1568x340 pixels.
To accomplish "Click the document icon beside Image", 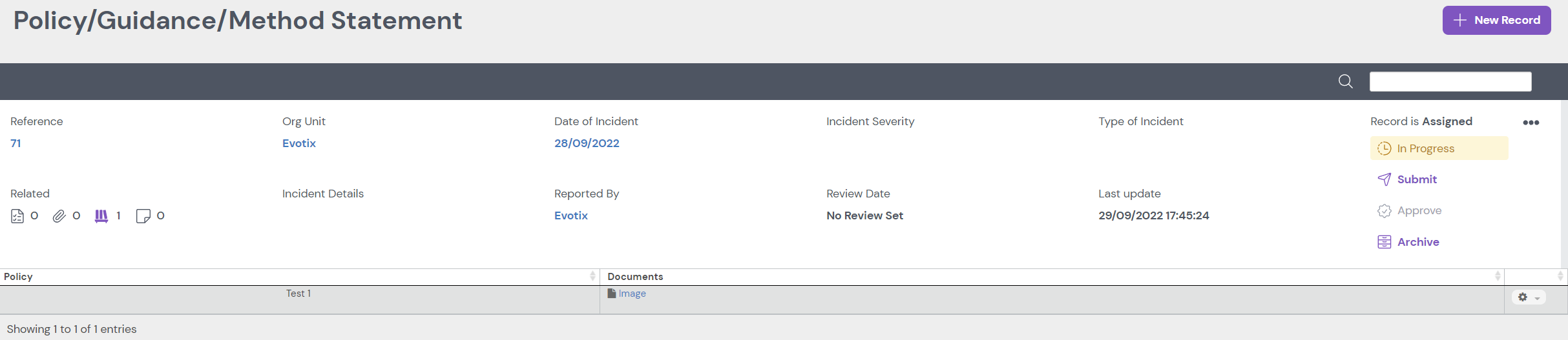I will 611,294.
